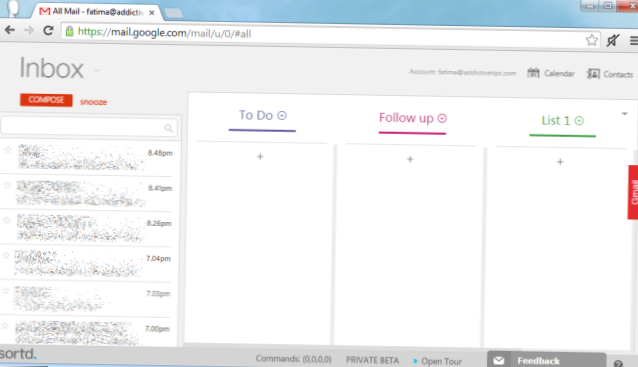Open the To Do list options circle

282,116
